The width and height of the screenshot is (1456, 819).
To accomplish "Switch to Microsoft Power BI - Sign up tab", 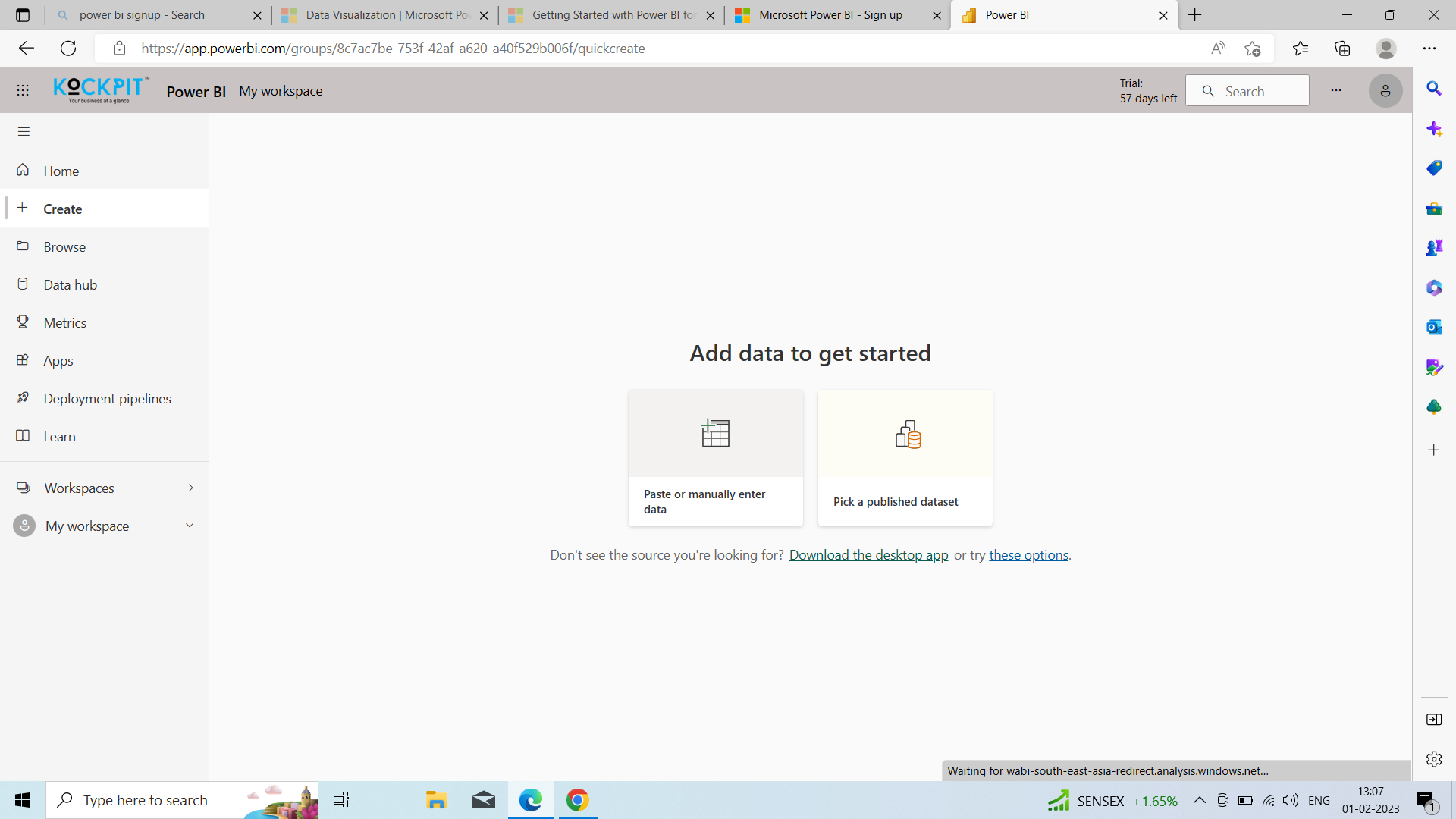I will (838, 15).
